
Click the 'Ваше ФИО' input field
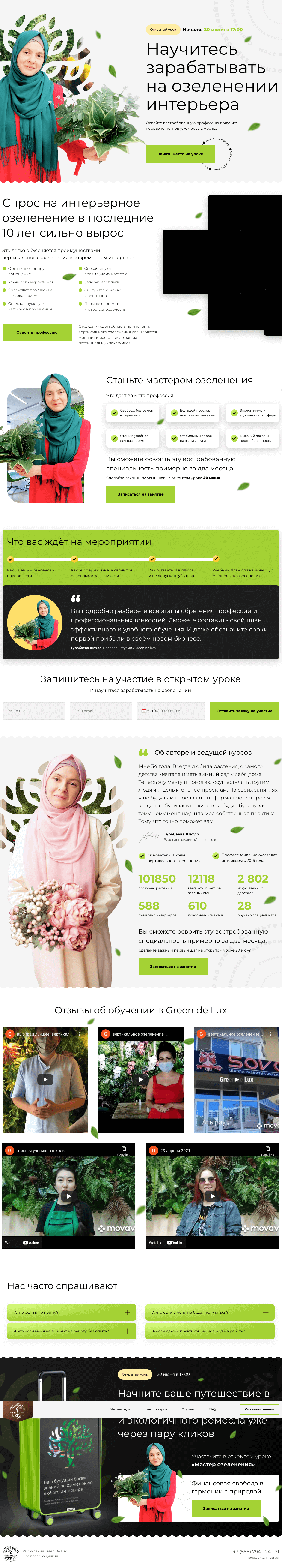[x=33, y=710]
